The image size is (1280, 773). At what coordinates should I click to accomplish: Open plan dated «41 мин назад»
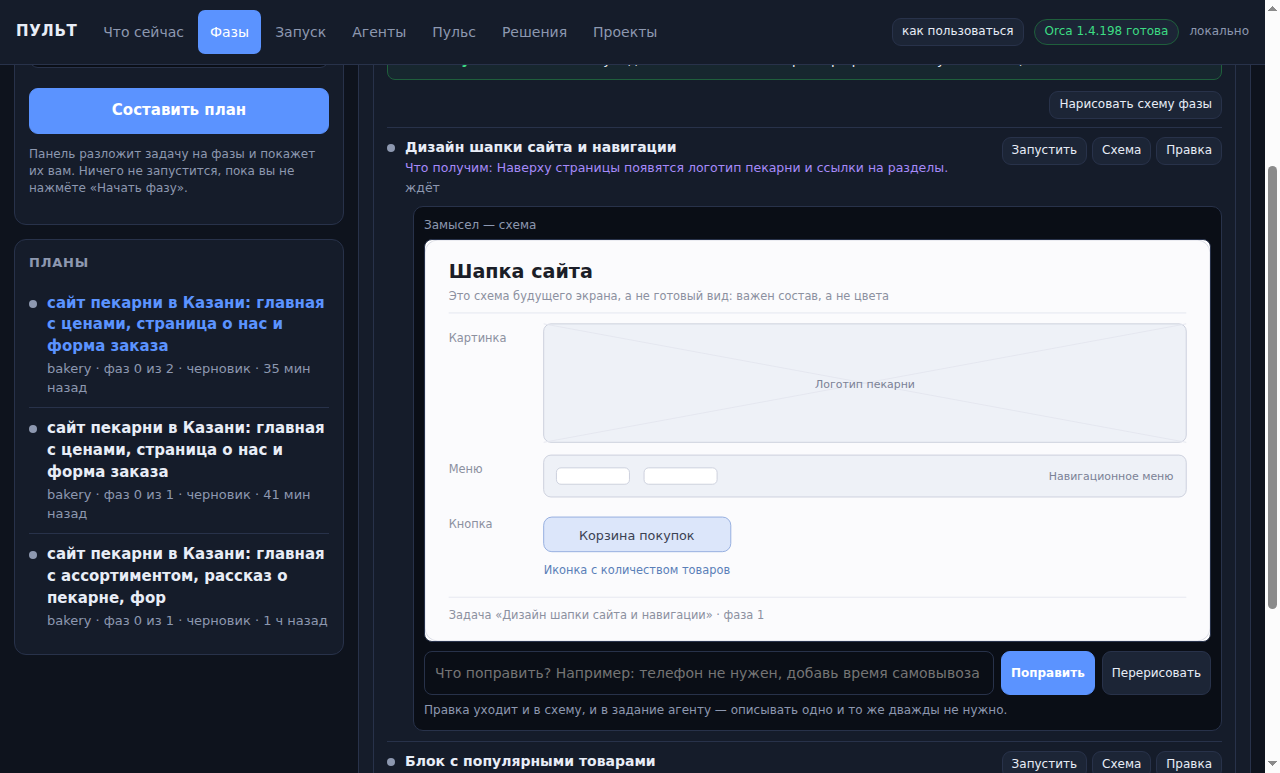pos(179,470)
